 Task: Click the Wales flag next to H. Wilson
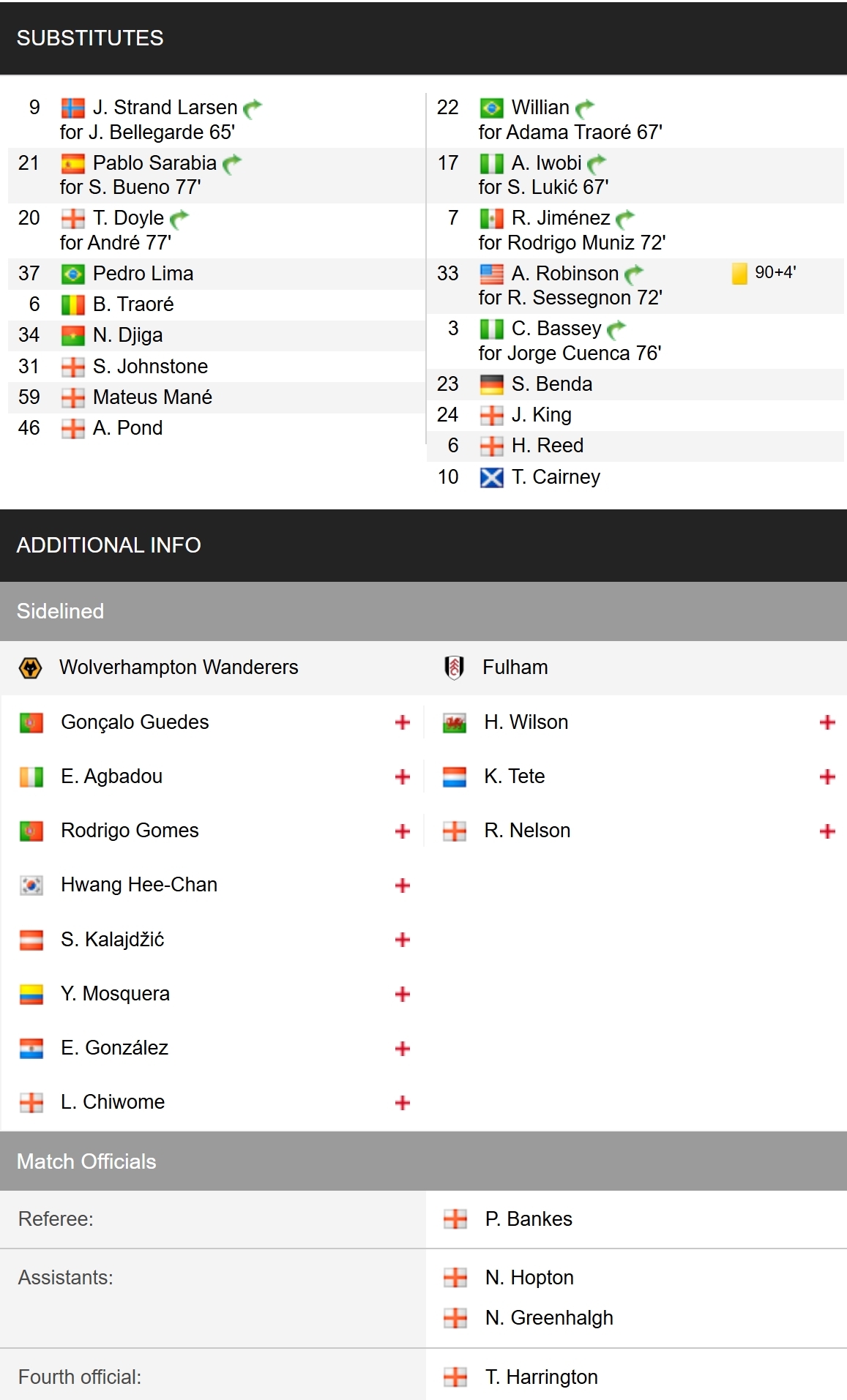coord(455,722)
